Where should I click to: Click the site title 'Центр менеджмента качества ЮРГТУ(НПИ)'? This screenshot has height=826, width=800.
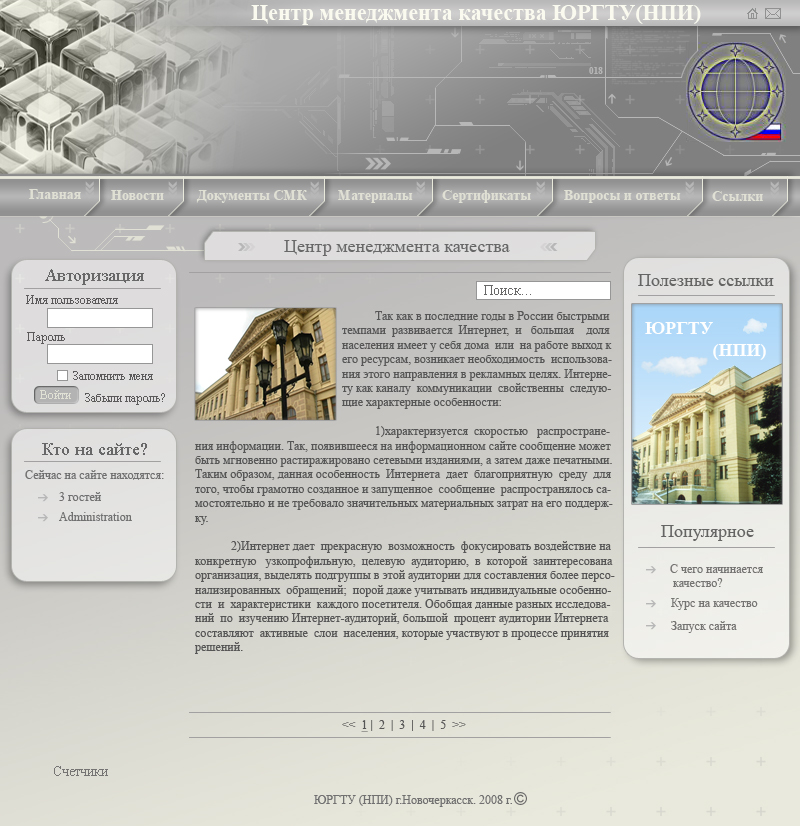pyautogui.click(x=476, y=13)
